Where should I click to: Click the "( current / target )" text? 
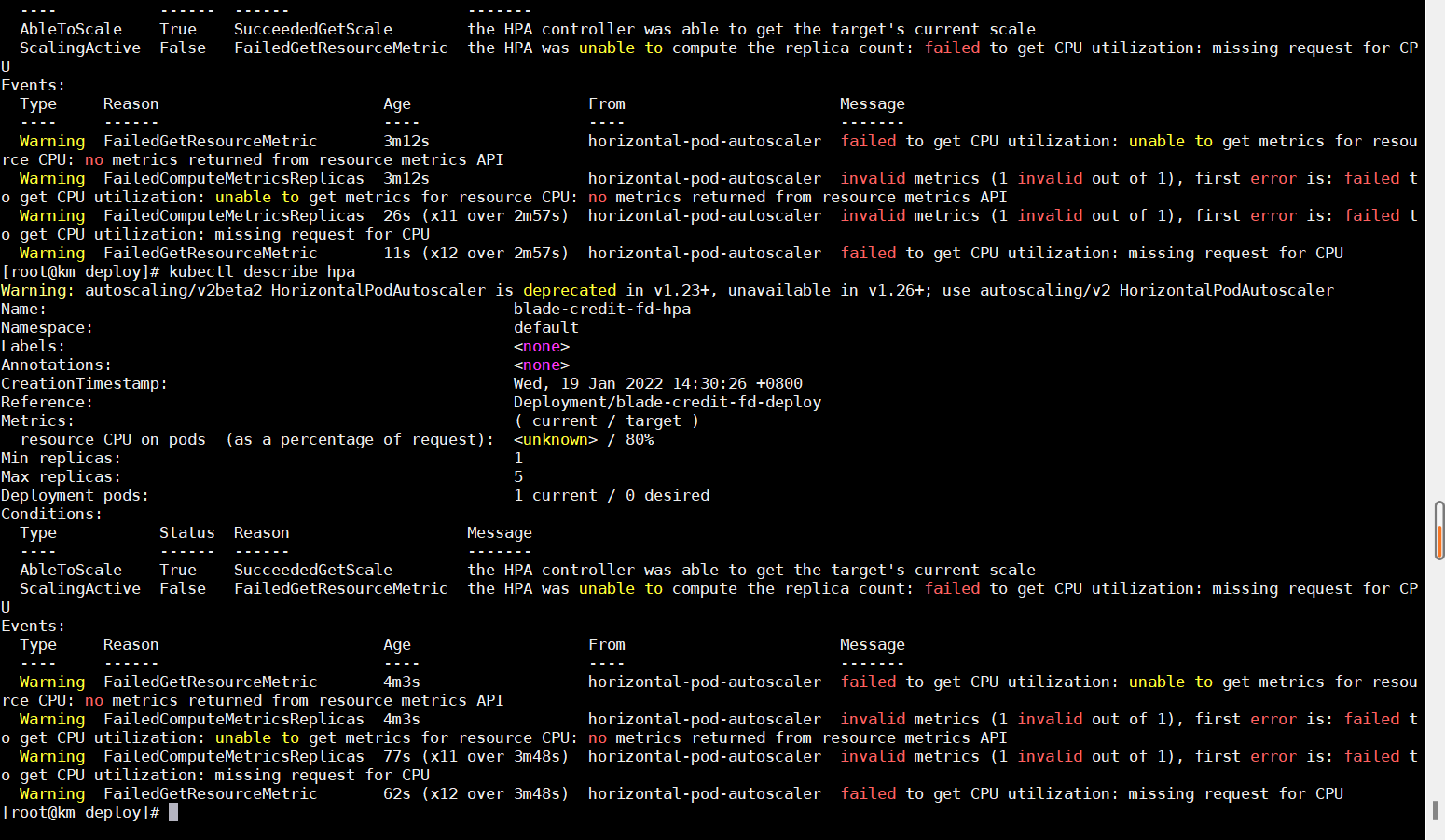coord(607,420)
